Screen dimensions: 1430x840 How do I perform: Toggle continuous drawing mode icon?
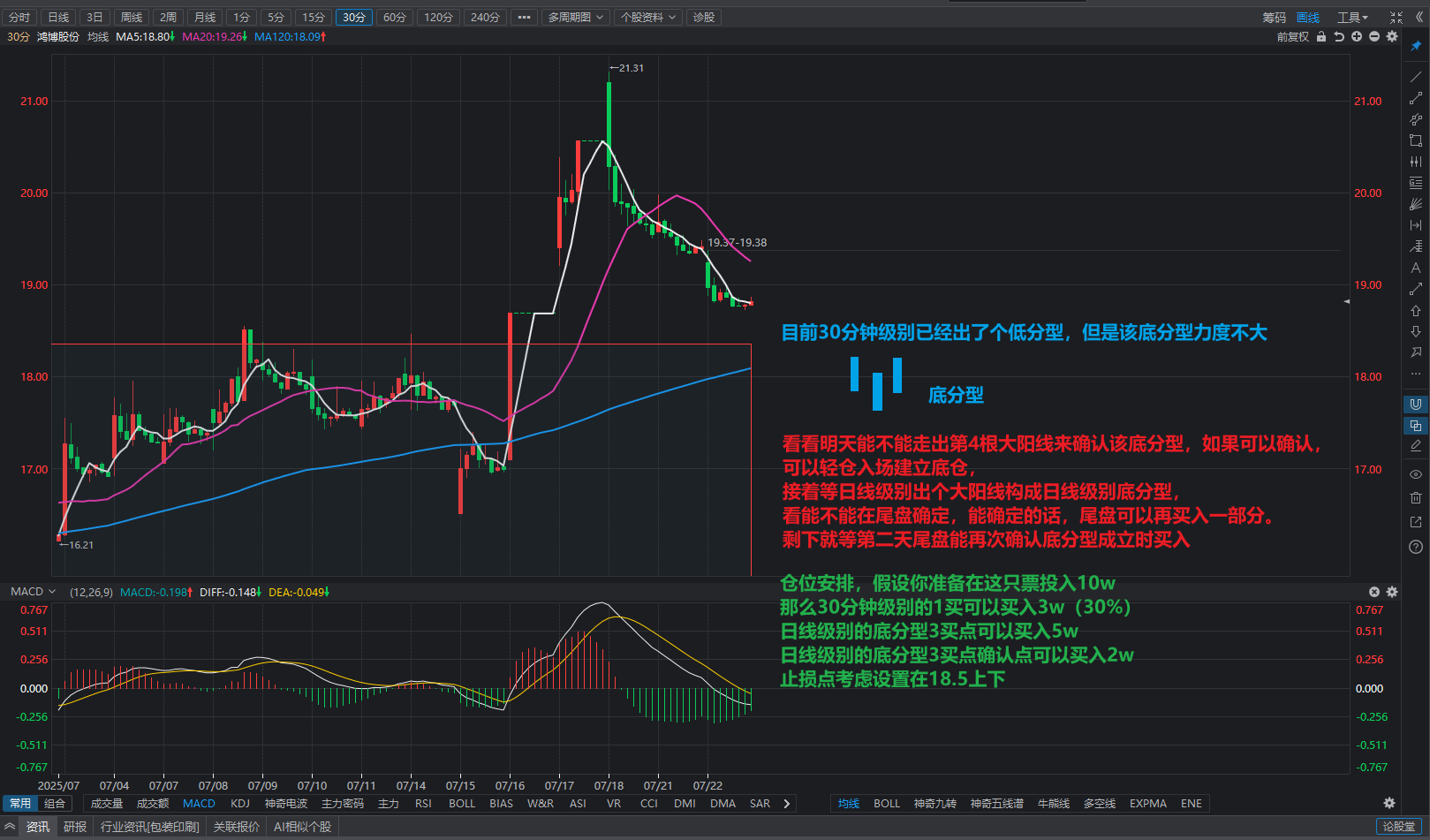coord(1416,426)
